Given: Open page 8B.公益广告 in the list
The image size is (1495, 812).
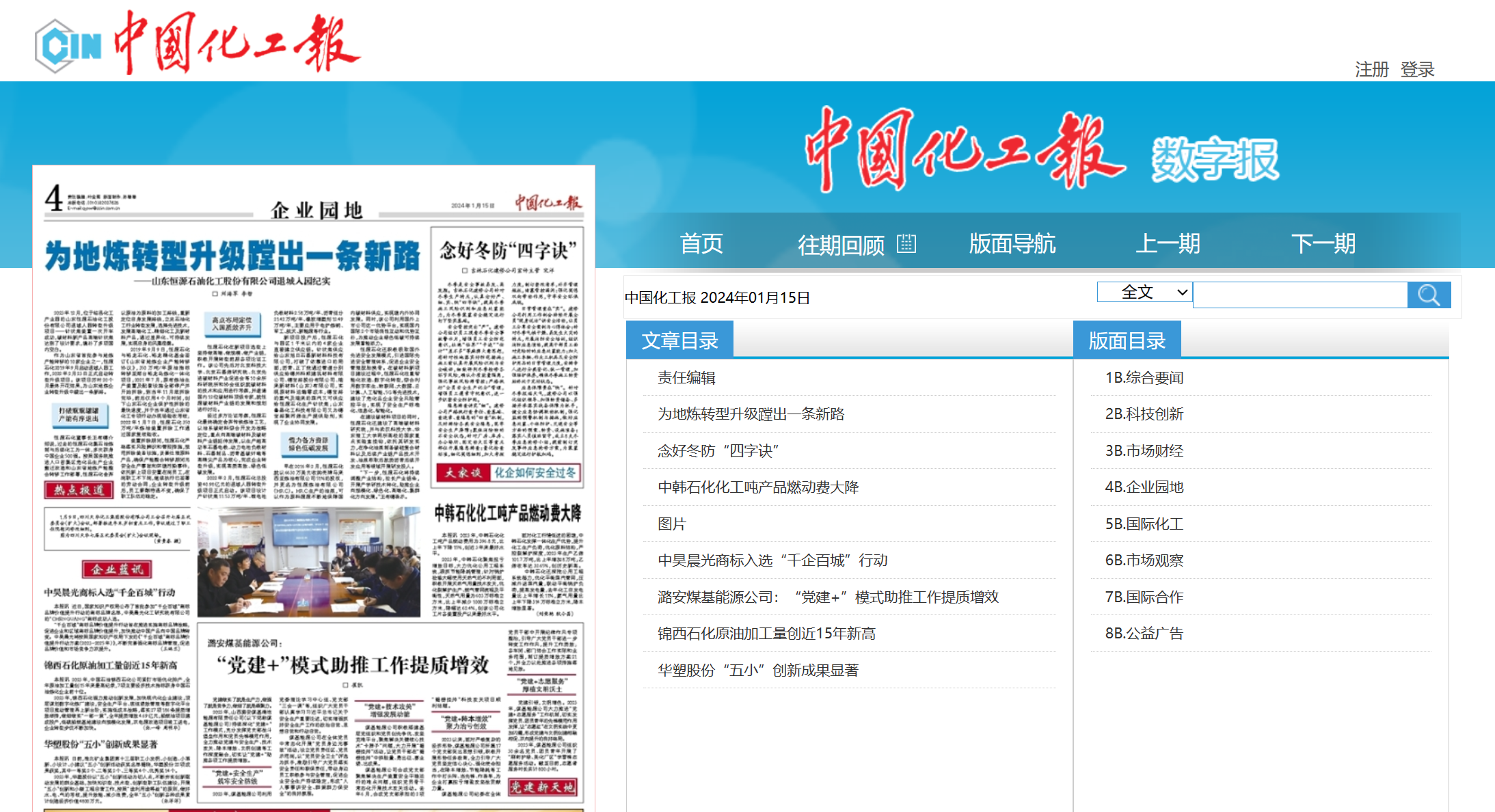Looking at the screenshot, I should (x=1144, y=634).
